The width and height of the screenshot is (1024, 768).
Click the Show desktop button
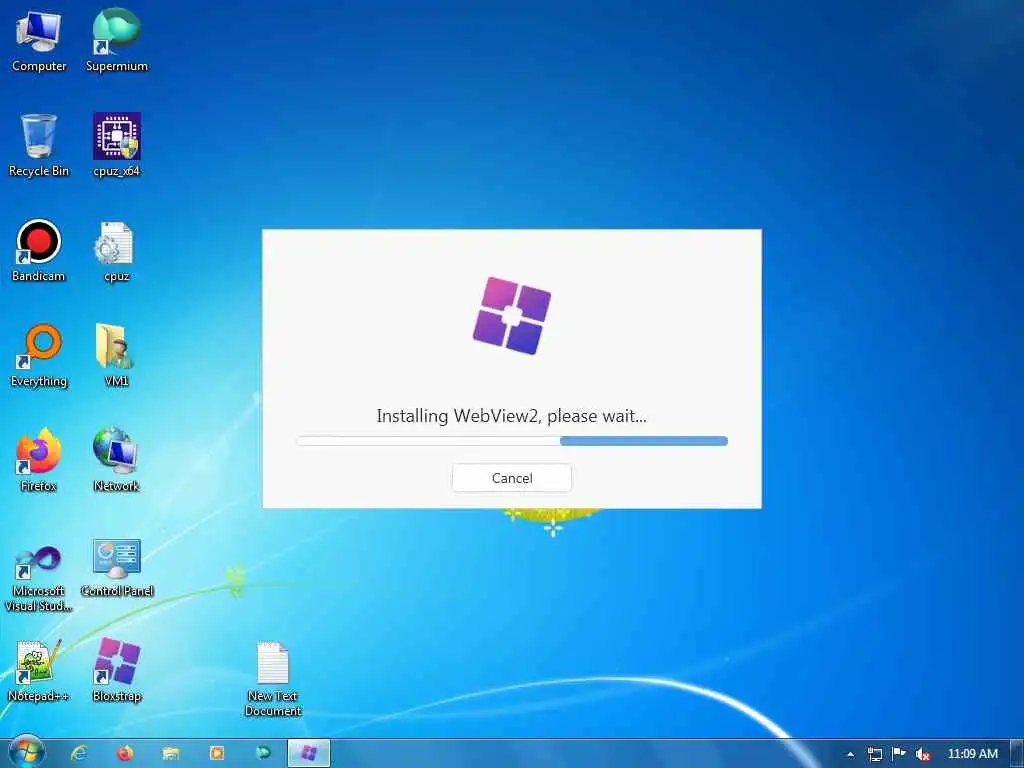pyautogui.click(x=1017, y=754)
